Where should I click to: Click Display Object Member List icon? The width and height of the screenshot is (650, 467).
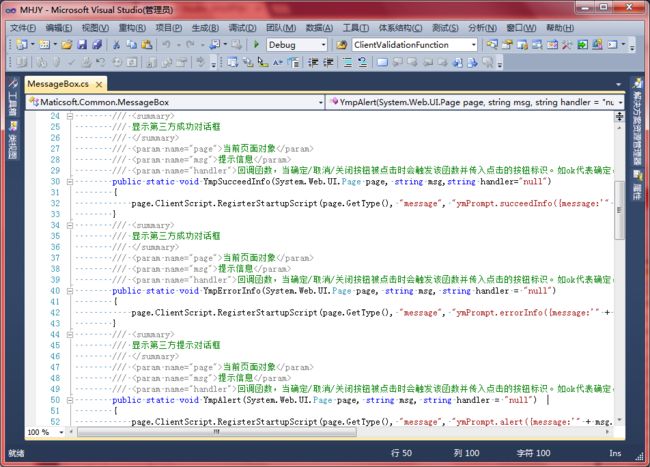point(232,62)
